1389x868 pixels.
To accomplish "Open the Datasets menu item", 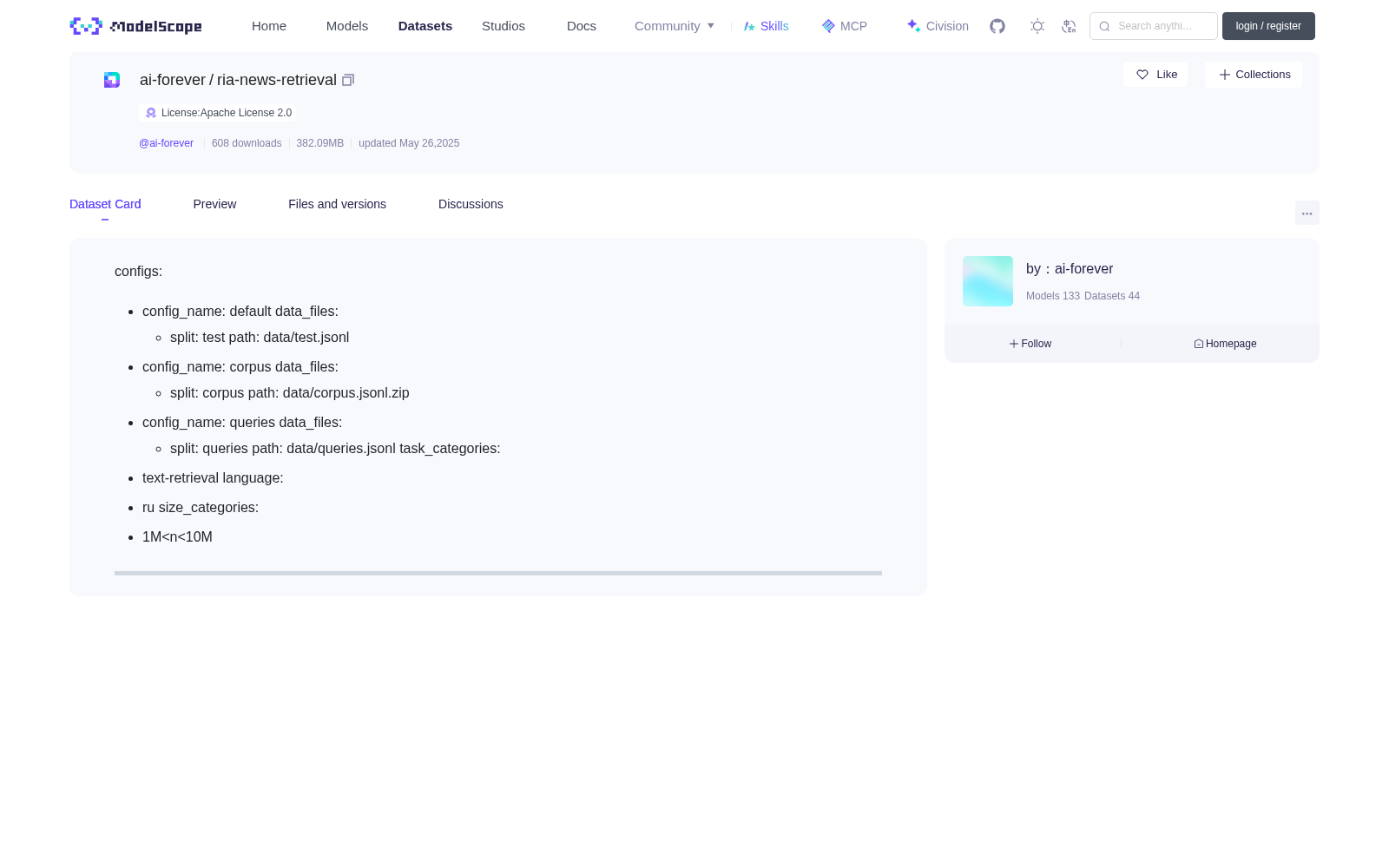I will (x=425, y=26).
